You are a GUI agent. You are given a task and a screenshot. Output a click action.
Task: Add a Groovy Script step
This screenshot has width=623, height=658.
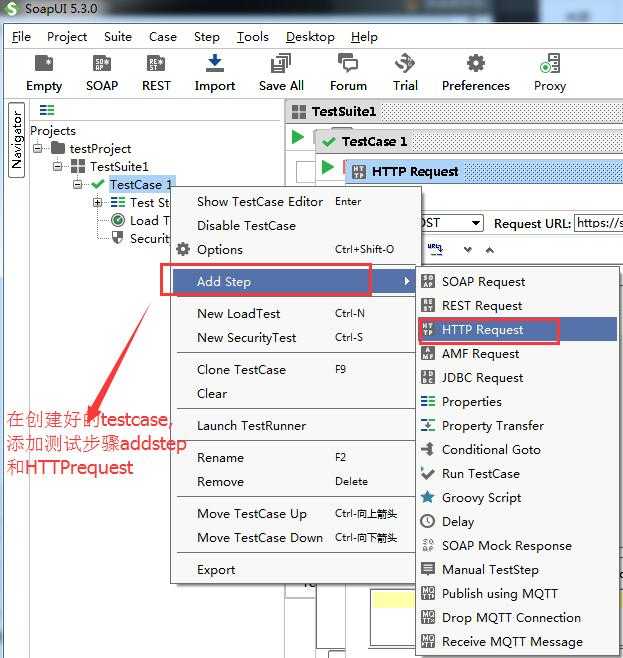pyautogui.click(x=517, y=498)
